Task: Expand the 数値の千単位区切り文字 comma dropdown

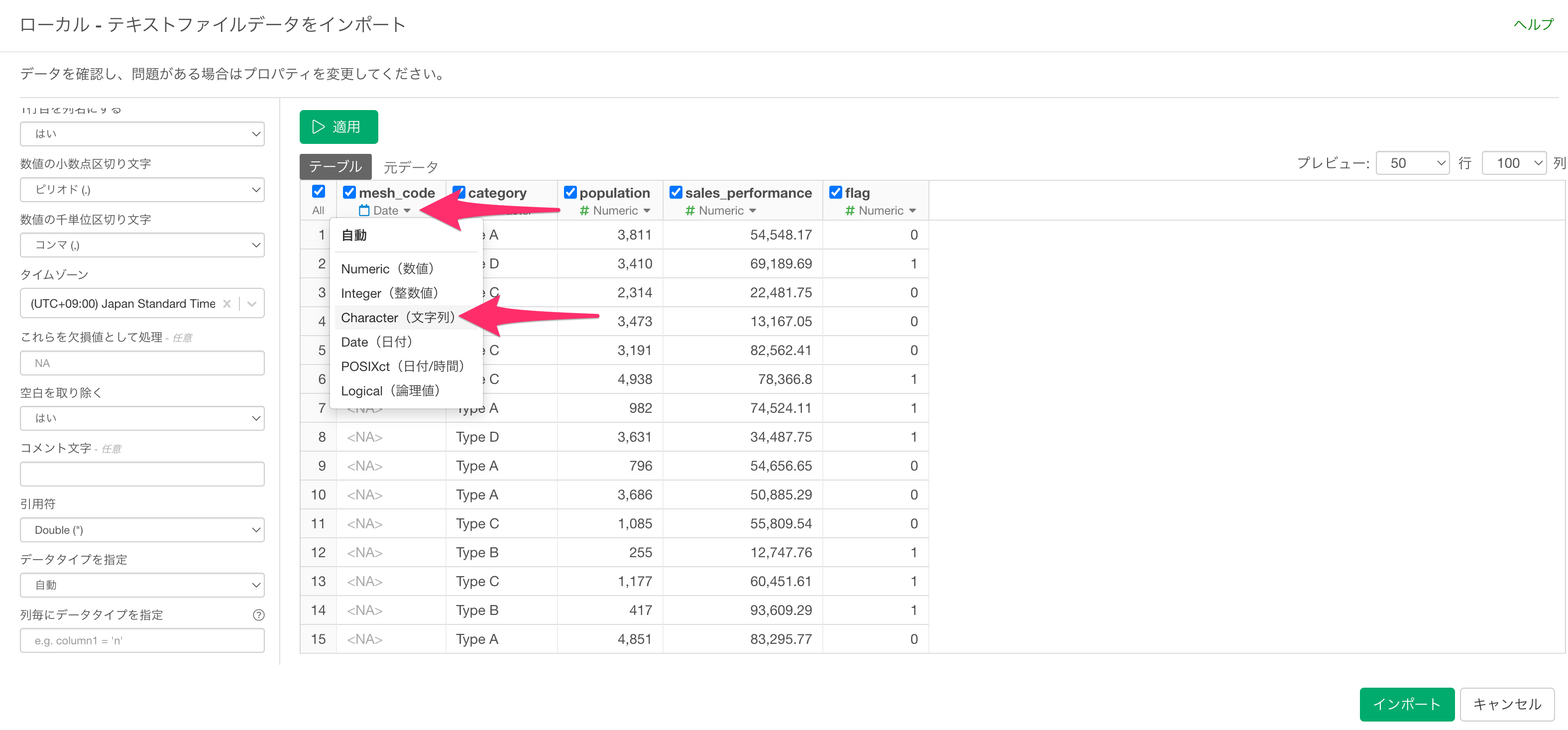Action: click(142, 245)
